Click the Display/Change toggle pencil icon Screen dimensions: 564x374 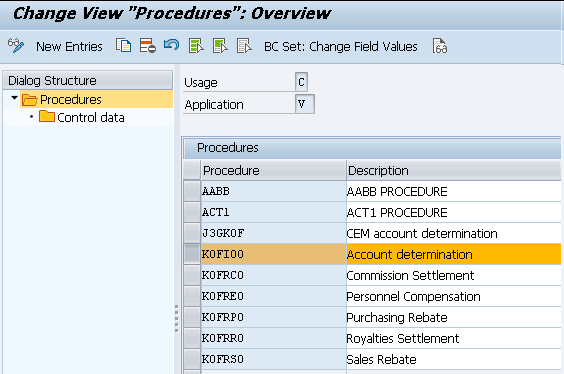tap(16, 46)
